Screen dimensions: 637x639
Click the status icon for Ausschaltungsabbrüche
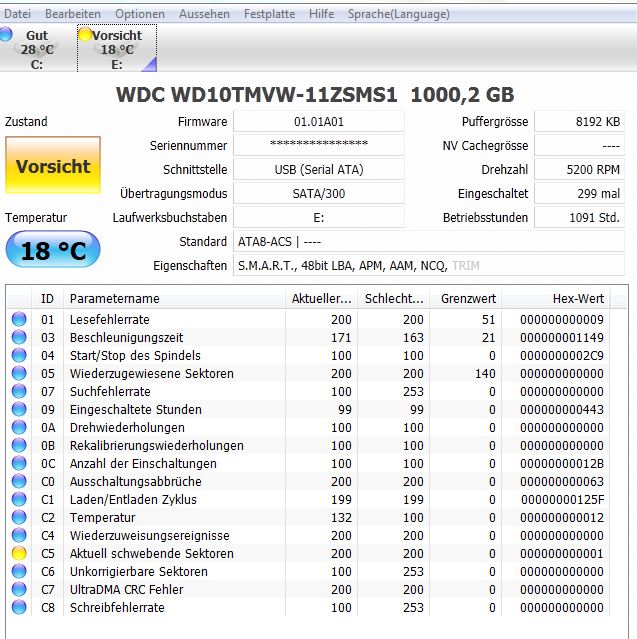[x=19, y=481]
